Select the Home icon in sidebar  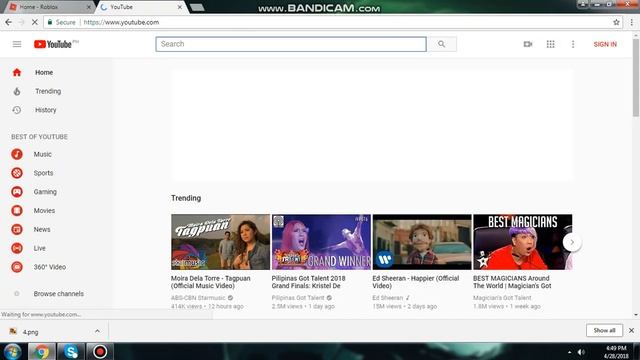pos(17,72)
